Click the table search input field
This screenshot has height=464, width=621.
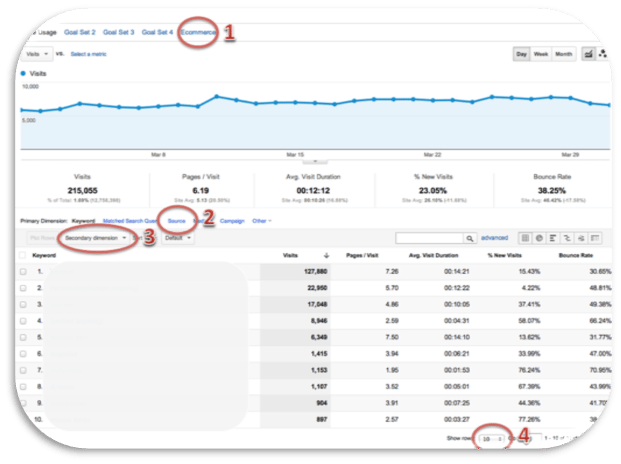[x=430, y=238]
